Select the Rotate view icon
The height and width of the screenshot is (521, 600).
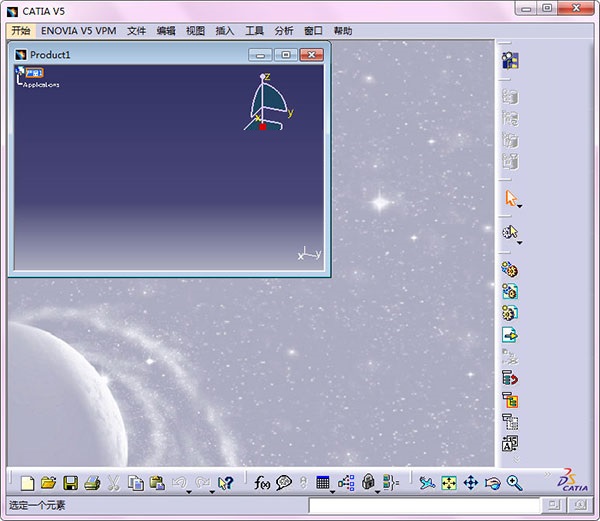click(492, 483)
